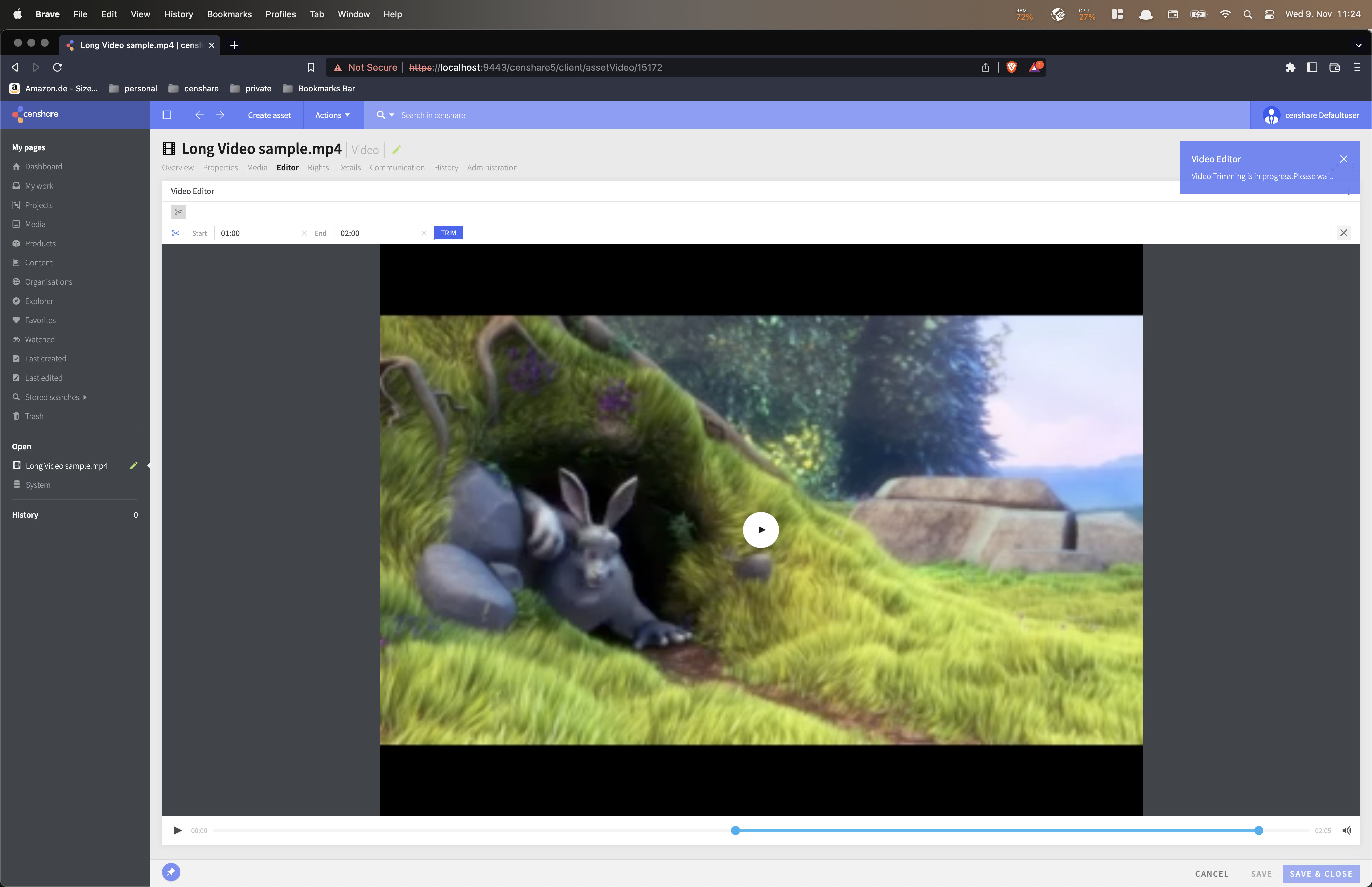Open the Trash page in sidebar

[34, 416]
